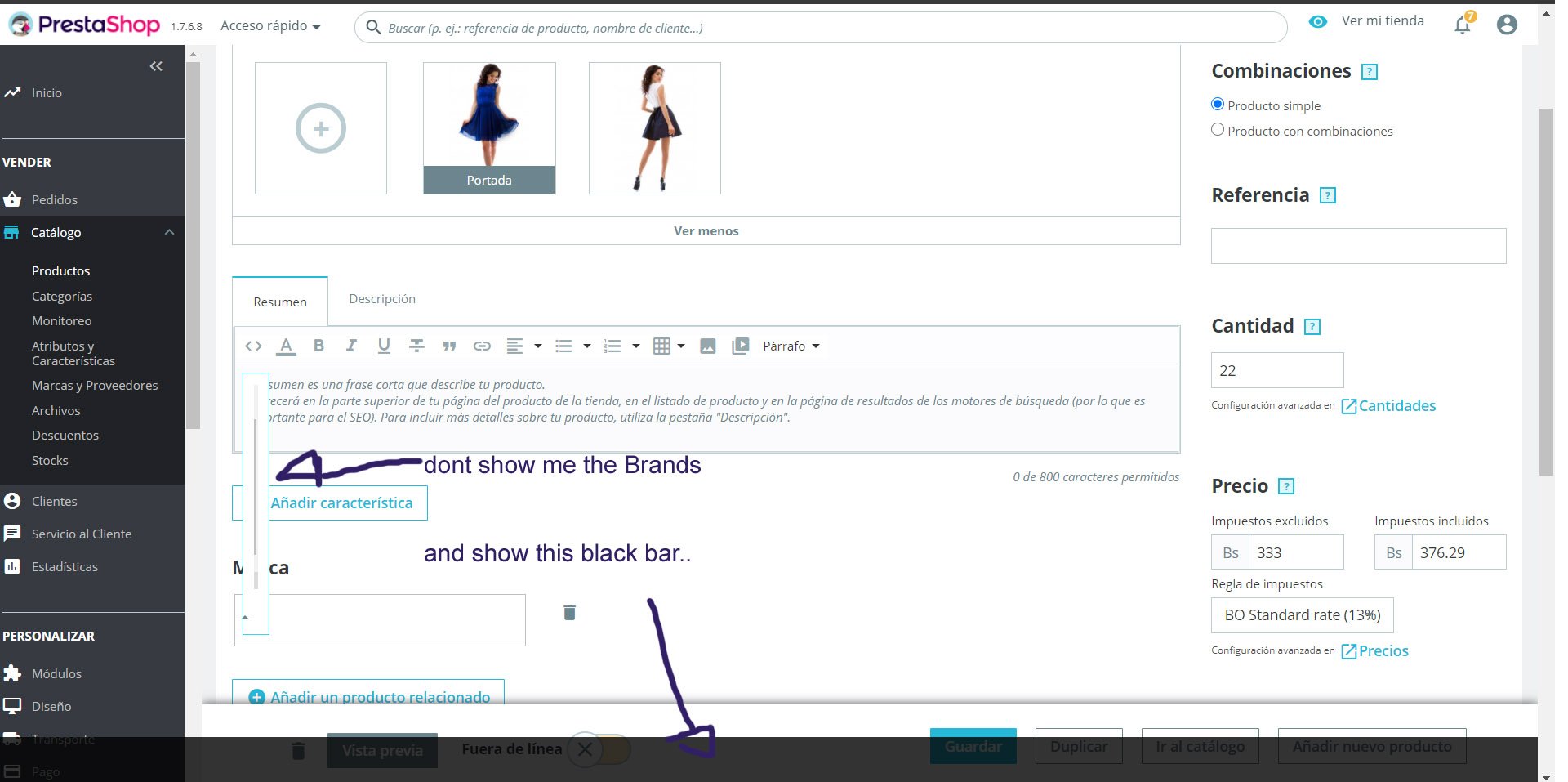1568x782 pixels.
Task: Select the Portada blue dress thumbnail
Action: 489,127
